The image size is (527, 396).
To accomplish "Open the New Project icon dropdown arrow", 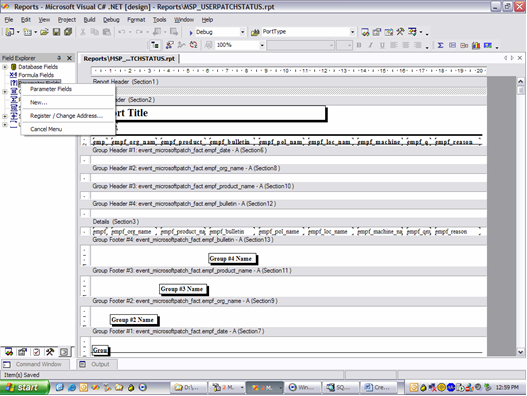I will 18,32.
